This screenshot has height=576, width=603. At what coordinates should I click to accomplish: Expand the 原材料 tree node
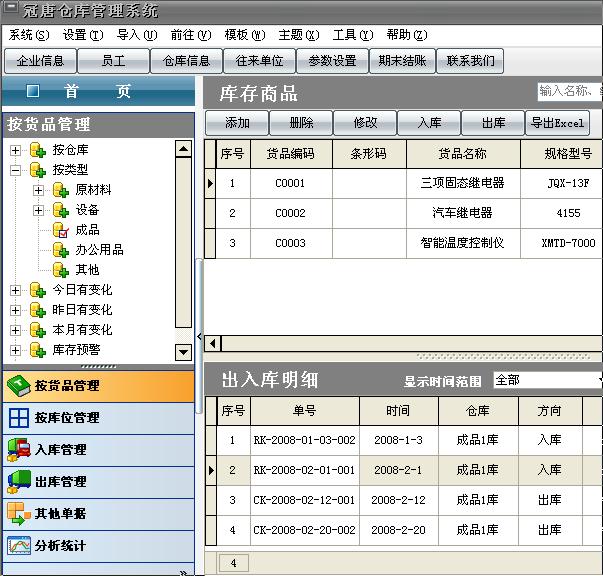pyautogui.click(x=38, y=190)
